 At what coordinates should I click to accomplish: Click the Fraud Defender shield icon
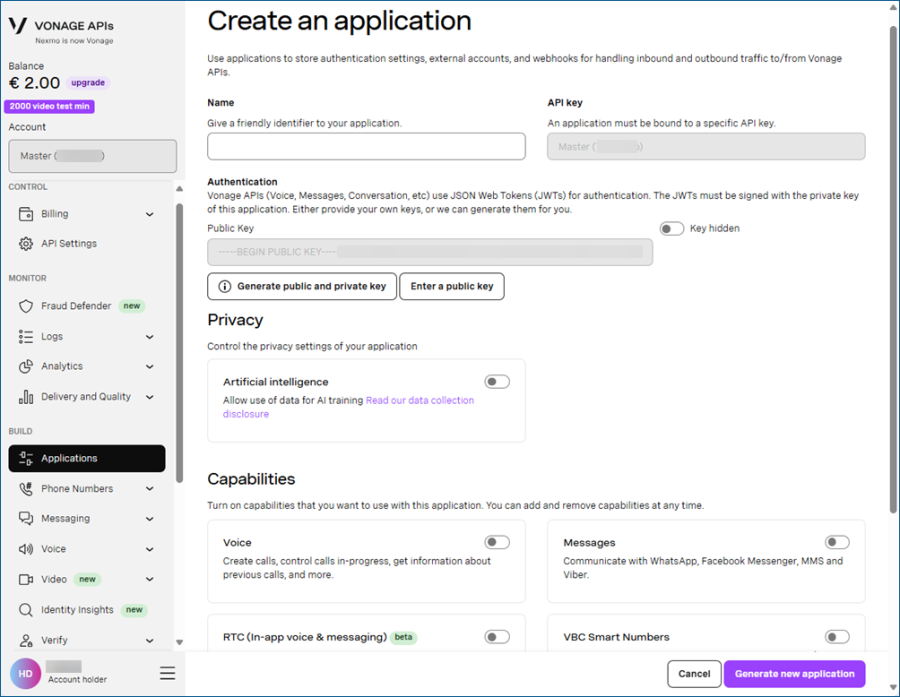[26, 306]
